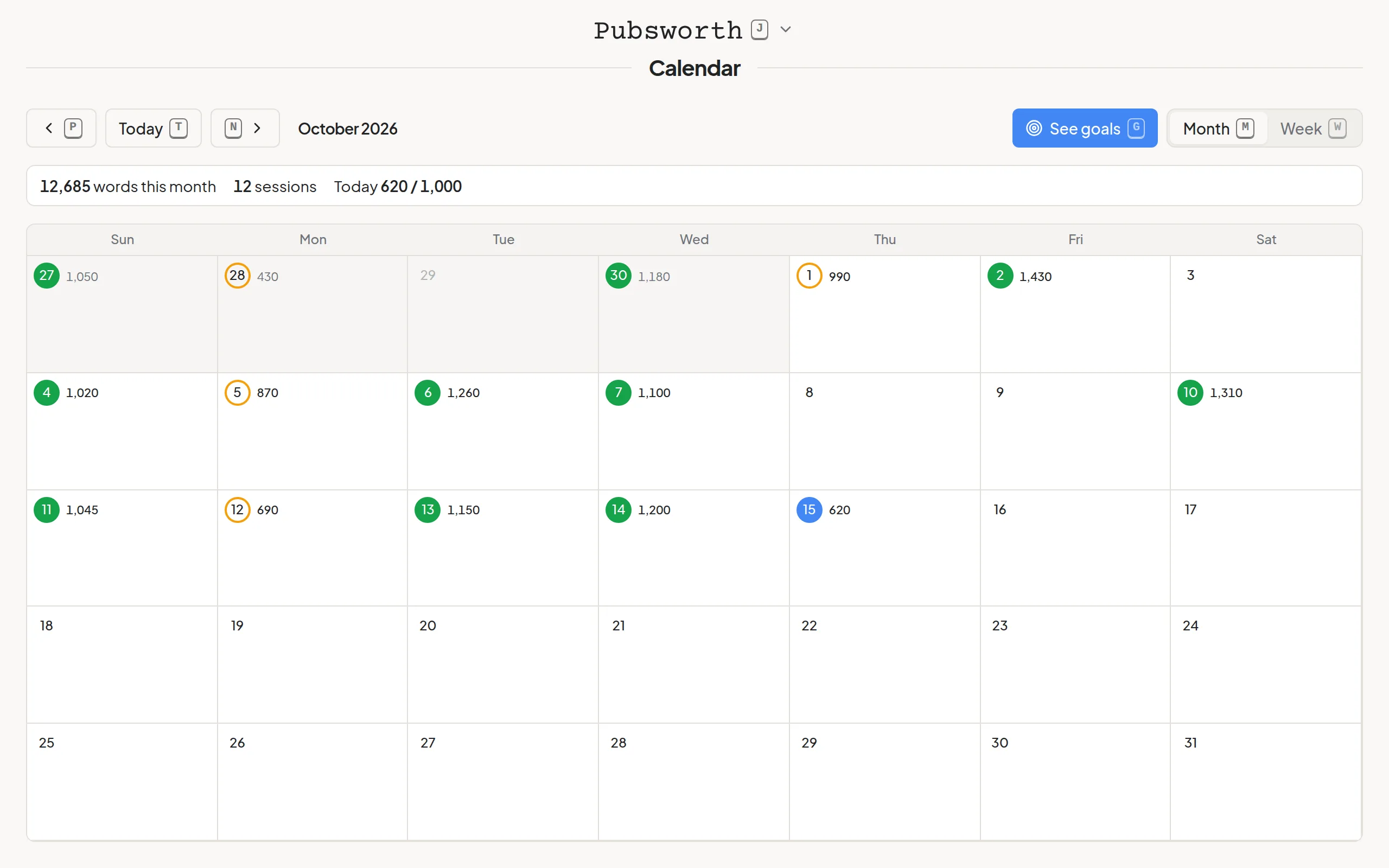The image size is (1389, 868).
Task: Click the 1,430 word count on October 2
Action: pos(1035,277)
